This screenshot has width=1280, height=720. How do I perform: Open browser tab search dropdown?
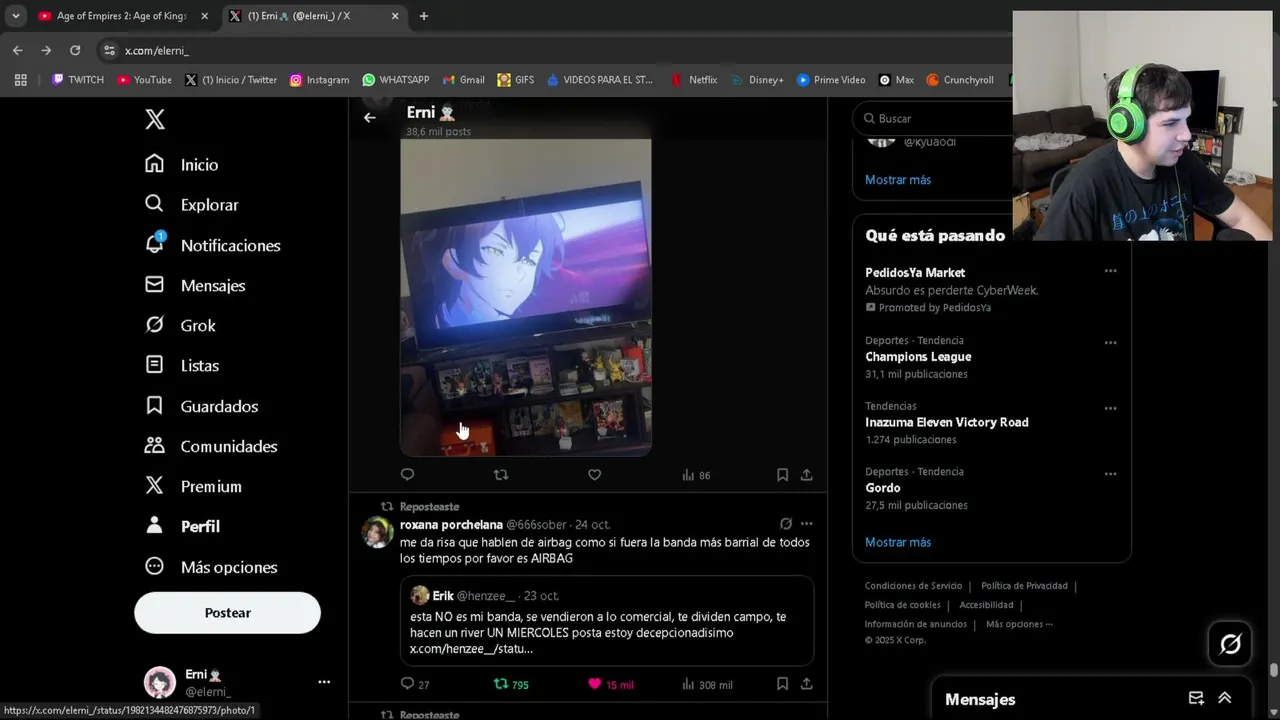[x=15, y=16]
